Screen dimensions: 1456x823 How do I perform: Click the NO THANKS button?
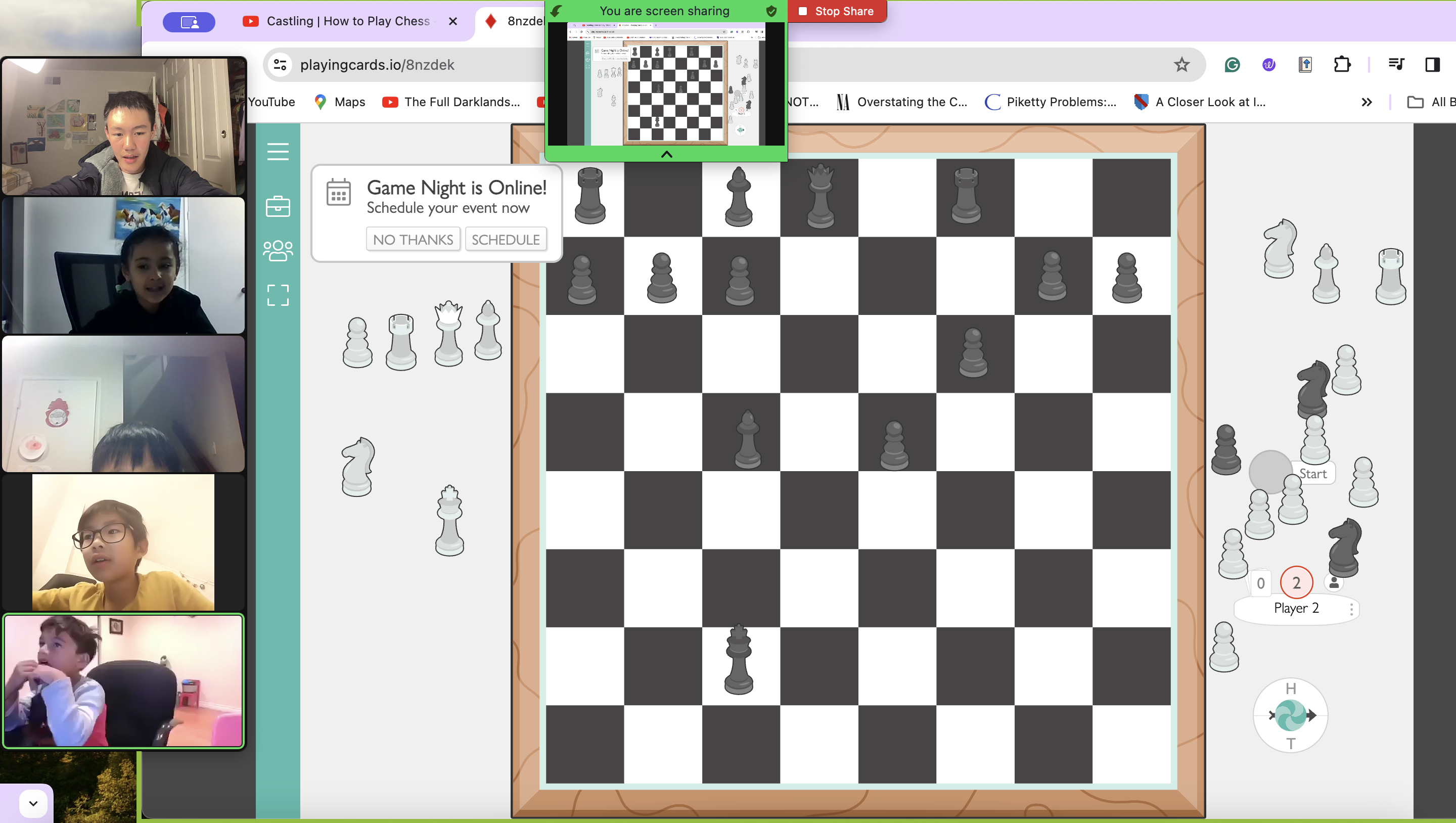tap(413, 239)
